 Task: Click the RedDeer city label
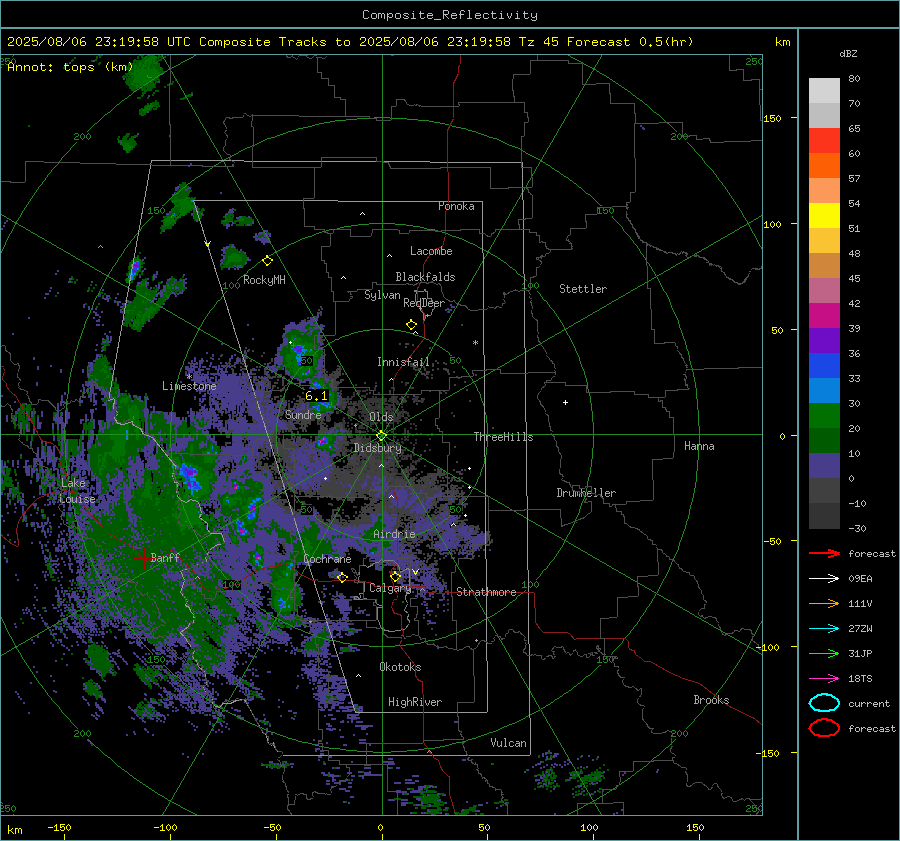[x=424, y=303]
